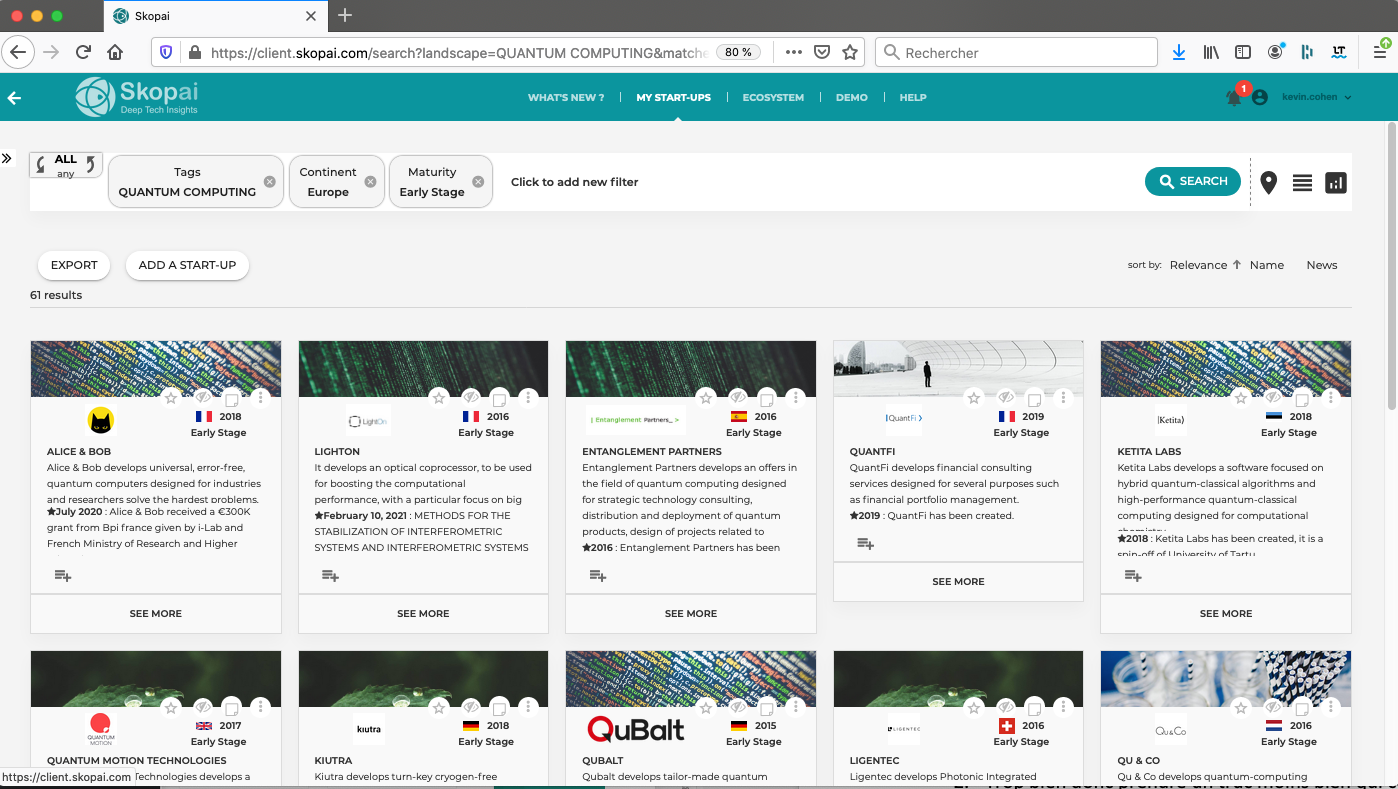Go back using the Skopai header arrow
The width and height of the screenshot is (1398, 789).
click(14, 98)
